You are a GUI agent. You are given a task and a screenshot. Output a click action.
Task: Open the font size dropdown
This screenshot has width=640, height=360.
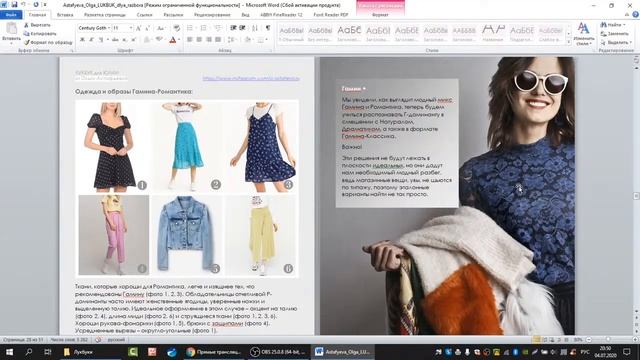[x=131, y=28]
